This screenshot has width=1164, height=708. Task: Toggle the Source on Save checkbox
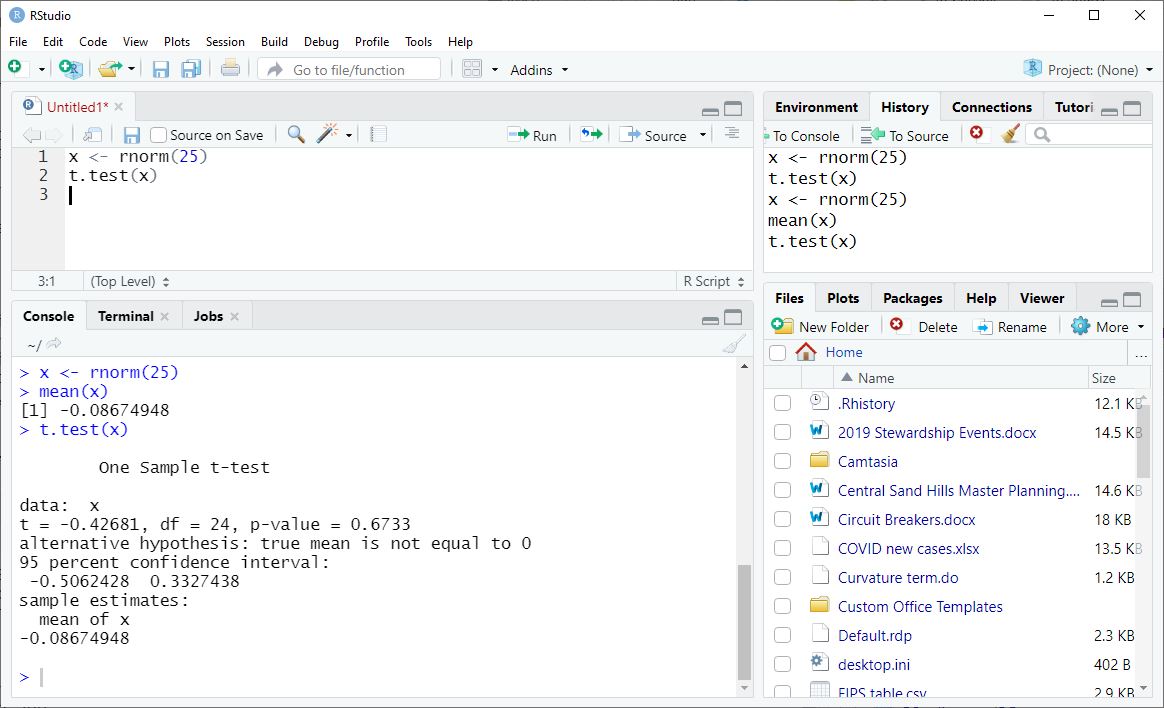(x=157, y=134)
